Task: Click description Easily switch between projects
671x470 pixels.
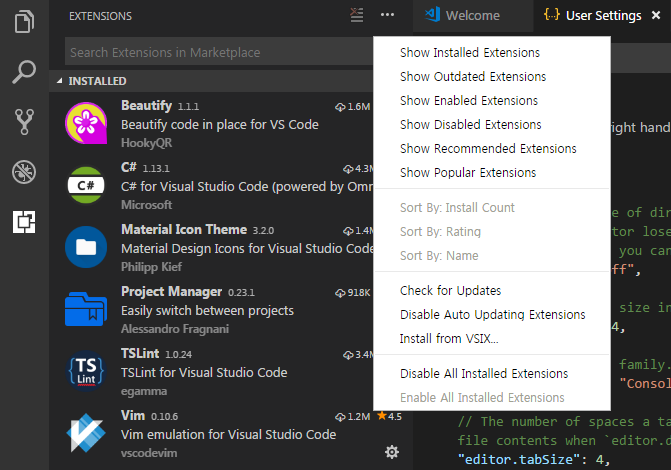Action: [208, 311]
